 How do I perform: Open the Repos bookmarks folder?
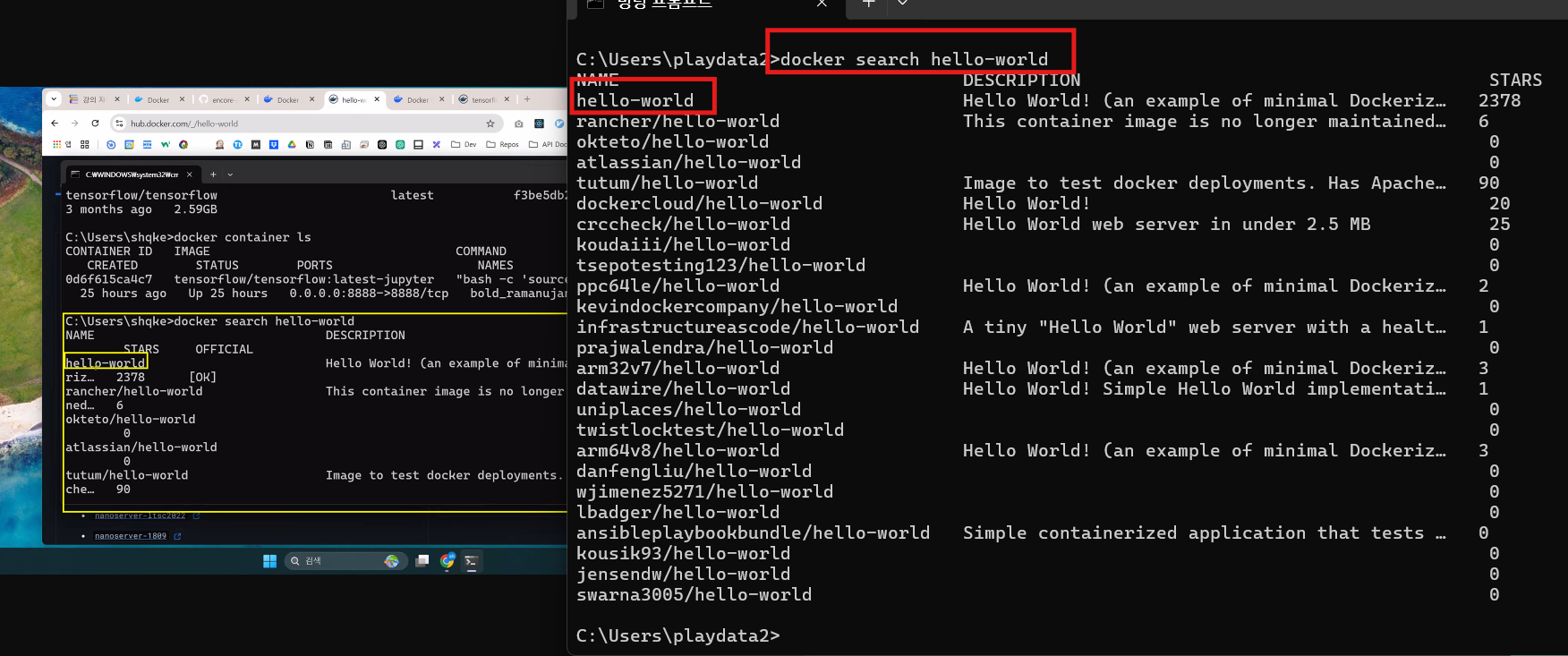pyautogui.click(x=502, y=144)
